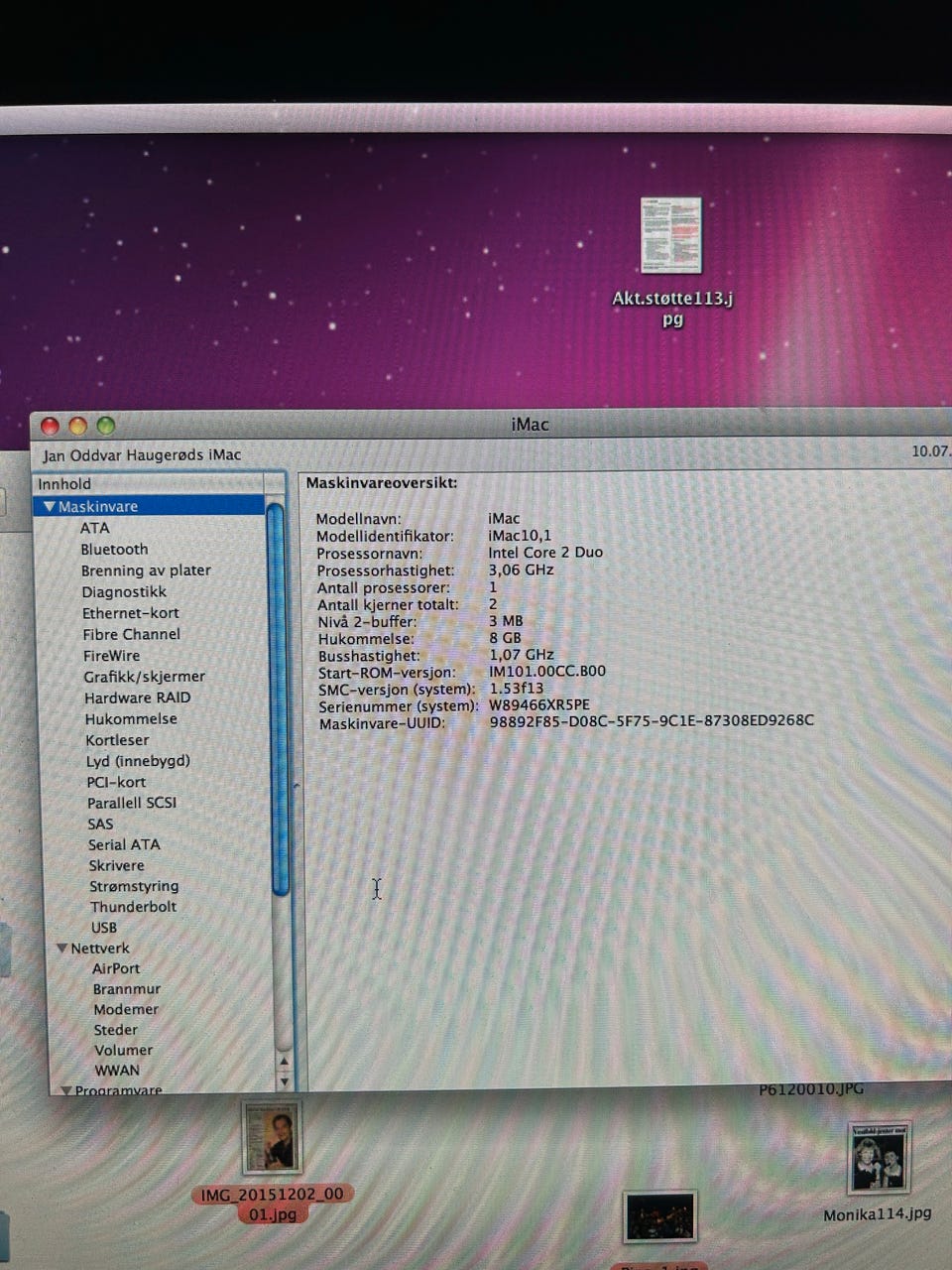
Task: Click the Maskinvareoversikt heading
Action: click(382, 483)
